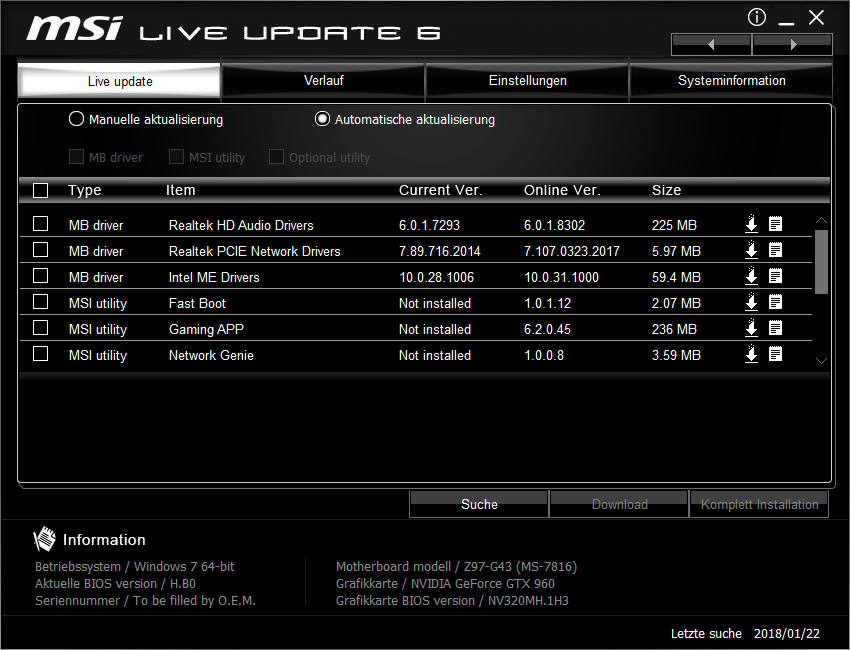Check the Intel ME Drivers checkbox
Image resolution: width=850 pixels, height=650 pixels.
[x=41, y=276]
